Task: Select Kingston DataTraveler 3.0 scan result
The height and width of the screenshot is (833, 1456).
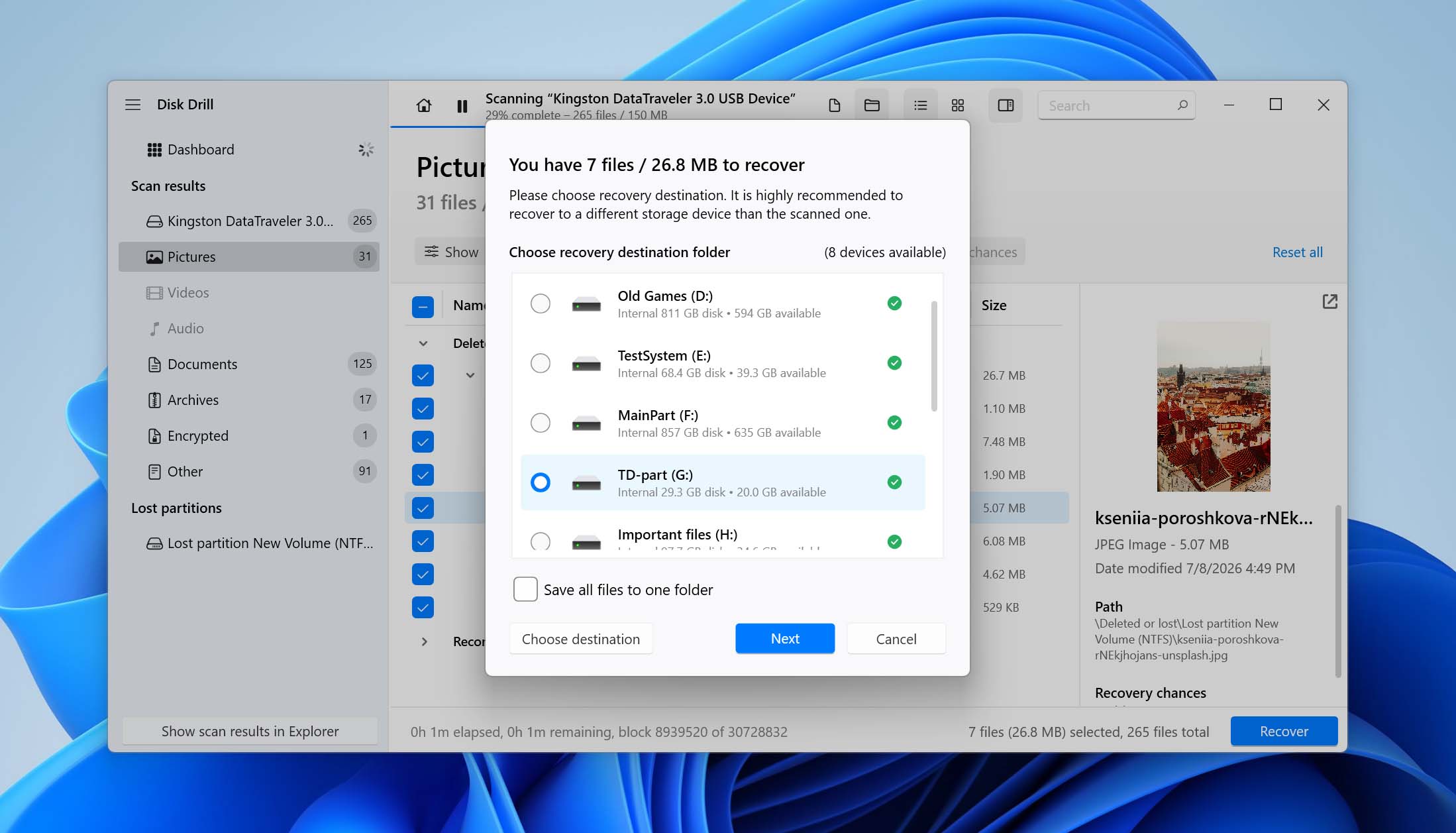Action: pyautogui.click(x=249, y=221)
